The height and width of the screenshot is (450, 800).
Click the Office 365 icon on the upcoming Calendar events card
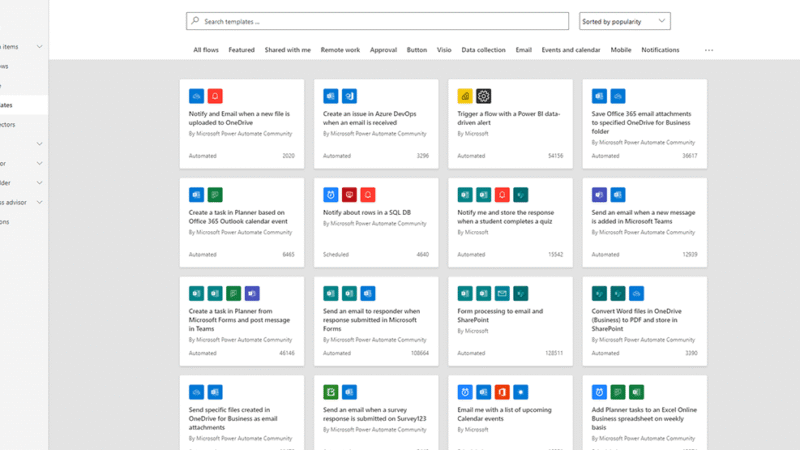(x=502, y=392)
